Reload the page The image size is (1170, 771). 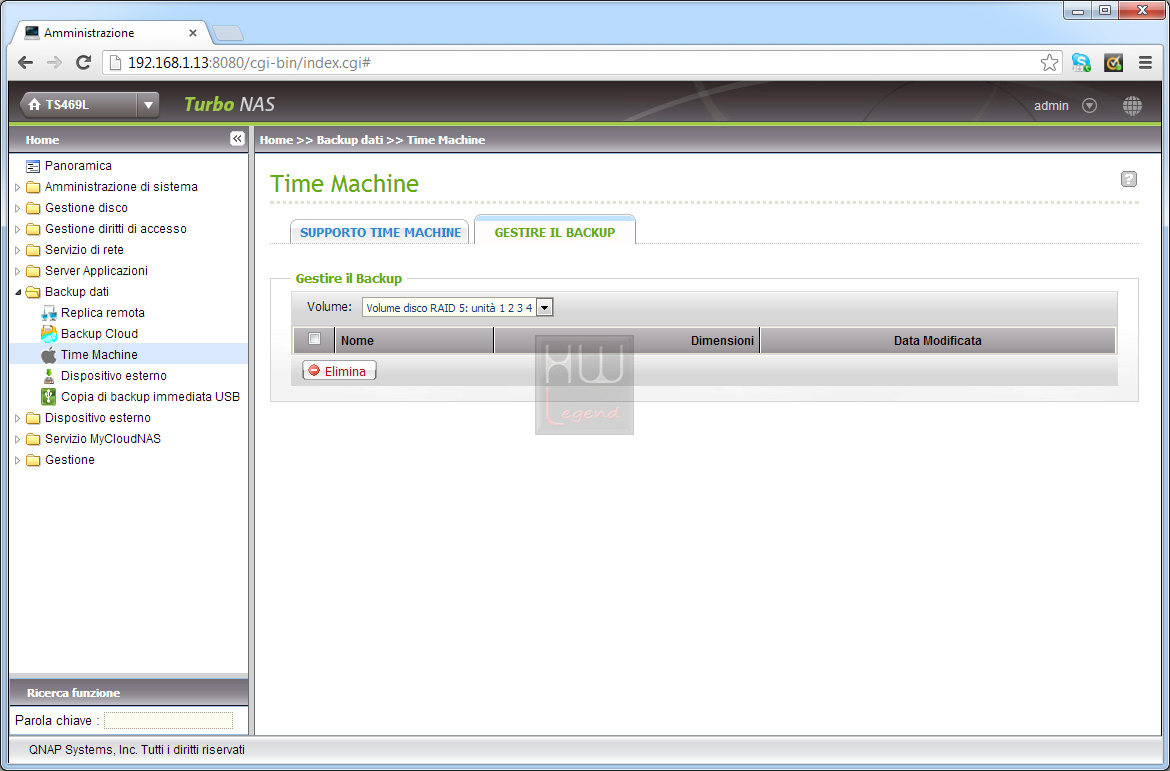tap(84, 63)
